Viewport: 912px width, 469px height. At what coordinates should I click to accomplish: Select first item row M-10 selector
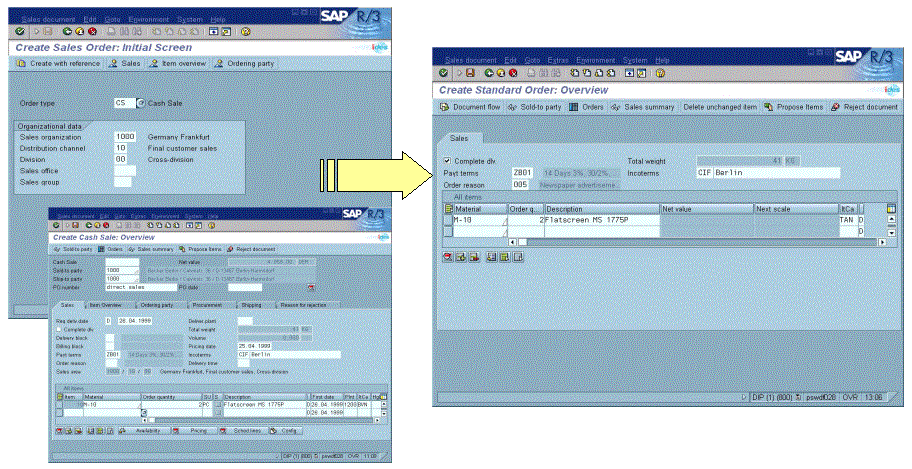446,220
